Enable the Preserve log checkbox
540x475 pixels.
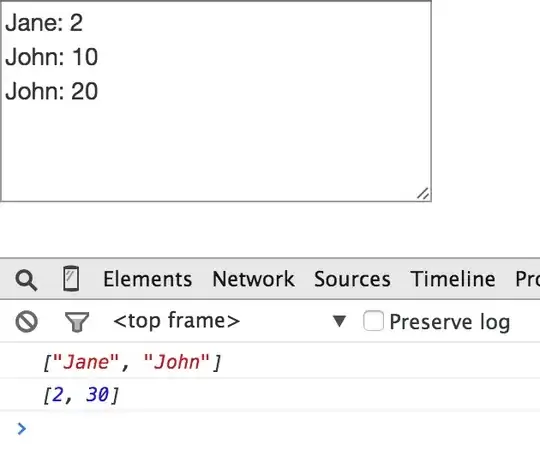(x=373, y=321)
